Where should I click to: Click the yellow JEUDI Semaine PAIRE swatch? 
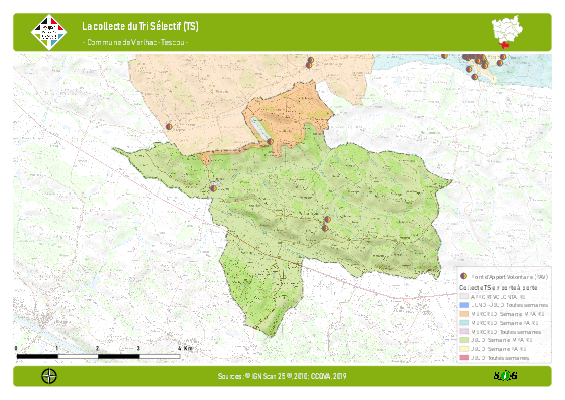[464, 349]
